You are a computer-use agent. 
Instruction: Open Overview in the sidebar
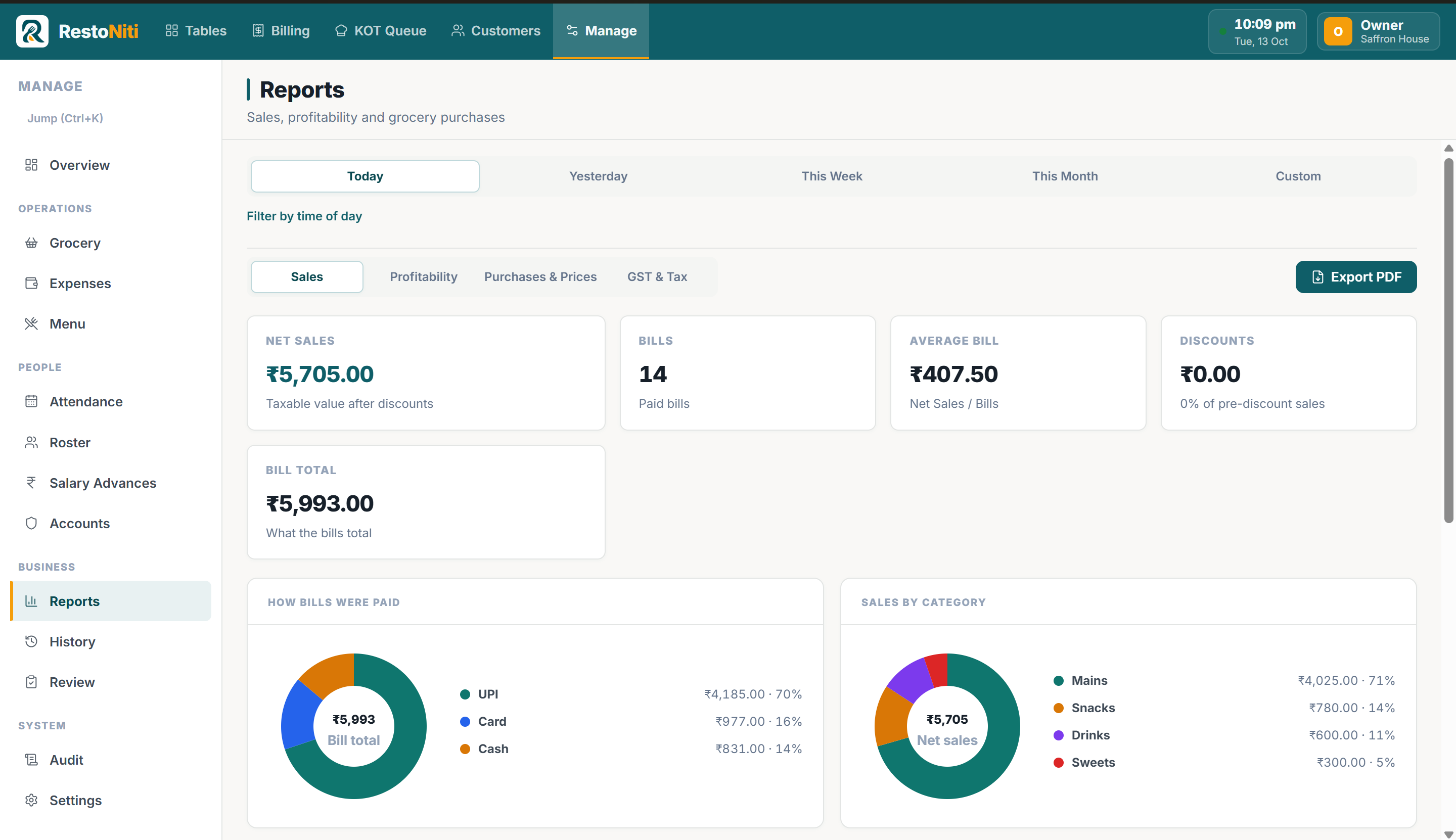pos(111,165)
